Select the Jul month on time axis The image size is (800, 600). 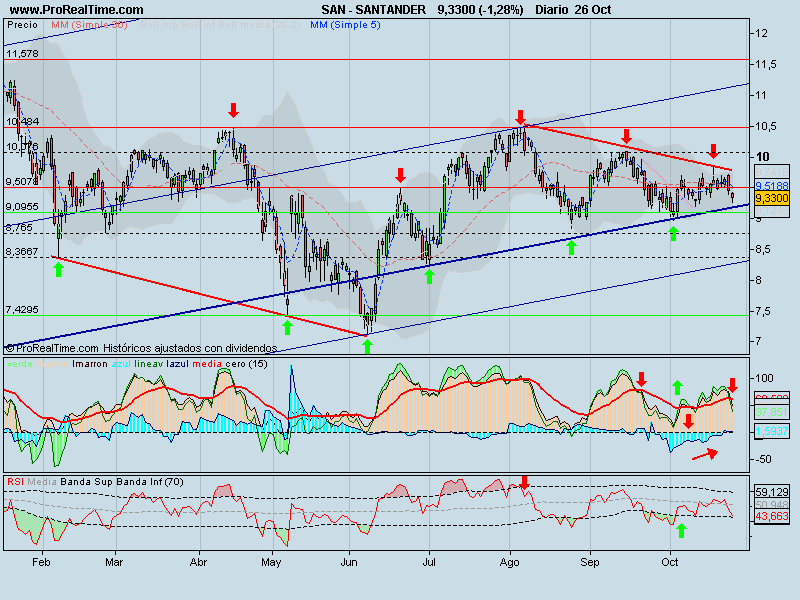(x=429, y=562)
